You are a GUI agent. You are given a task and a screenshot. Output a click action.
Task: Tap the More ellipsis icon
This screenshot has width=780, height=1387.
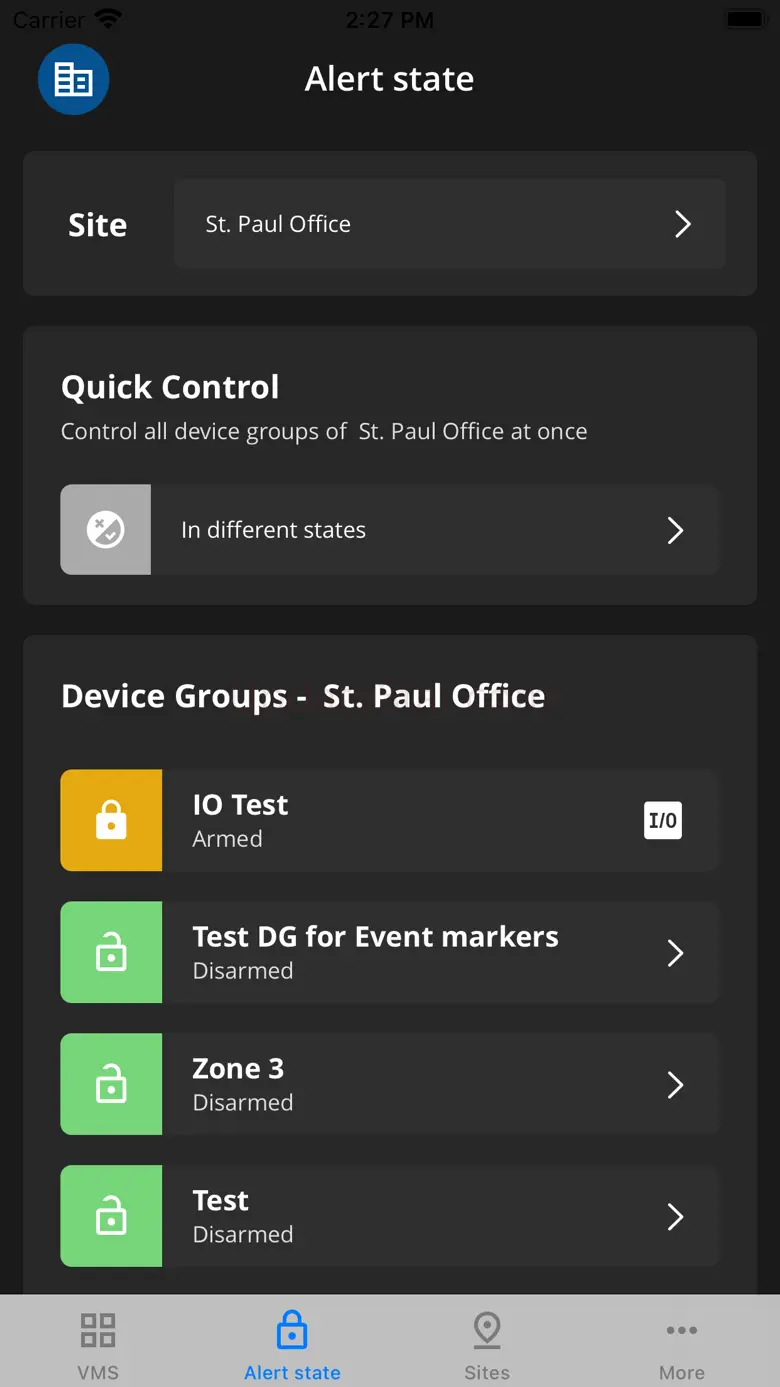682,1330
